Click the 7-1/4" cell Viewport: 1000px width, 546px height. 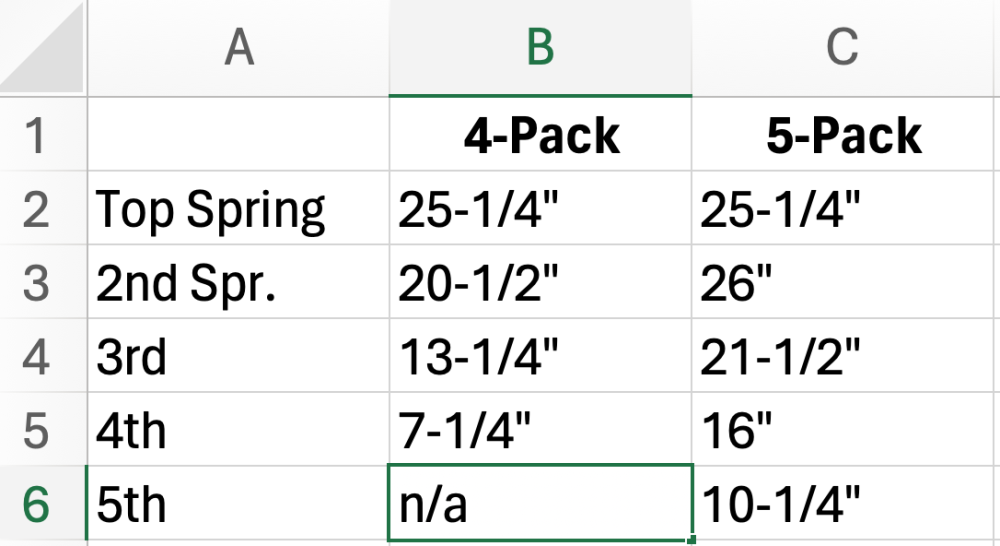click(x=540, y=430)
